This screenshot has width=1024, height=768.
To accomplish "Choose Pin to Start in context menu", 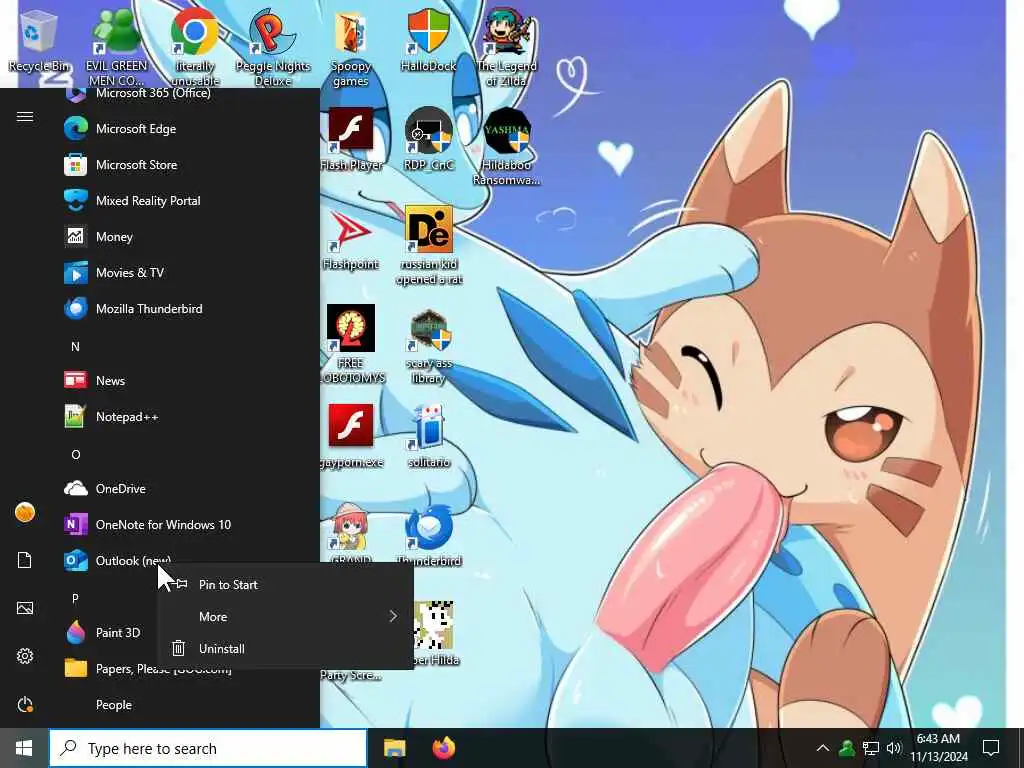I will [285, 584].
